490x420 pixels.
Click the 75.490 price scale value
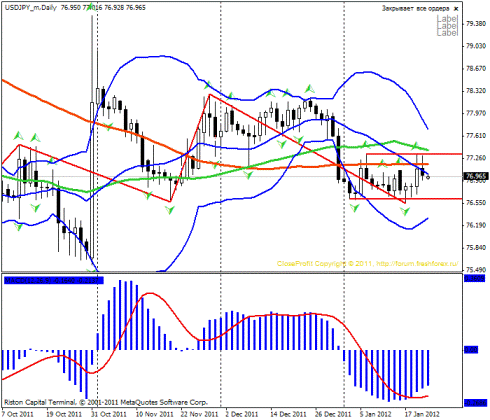pos(476,269)
